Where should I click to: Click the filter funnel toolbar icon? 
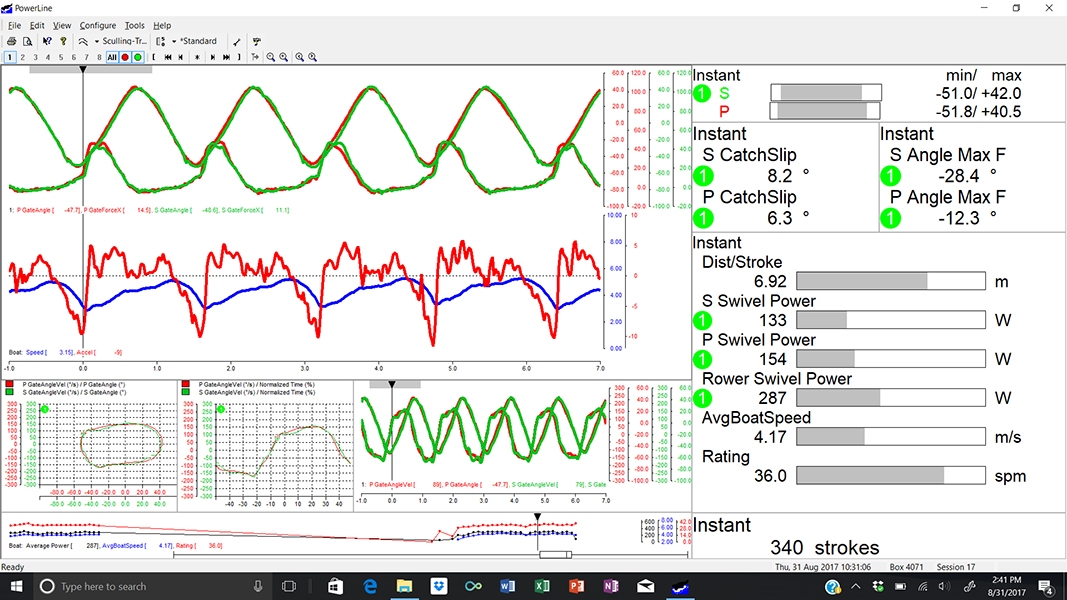(257, 41)
